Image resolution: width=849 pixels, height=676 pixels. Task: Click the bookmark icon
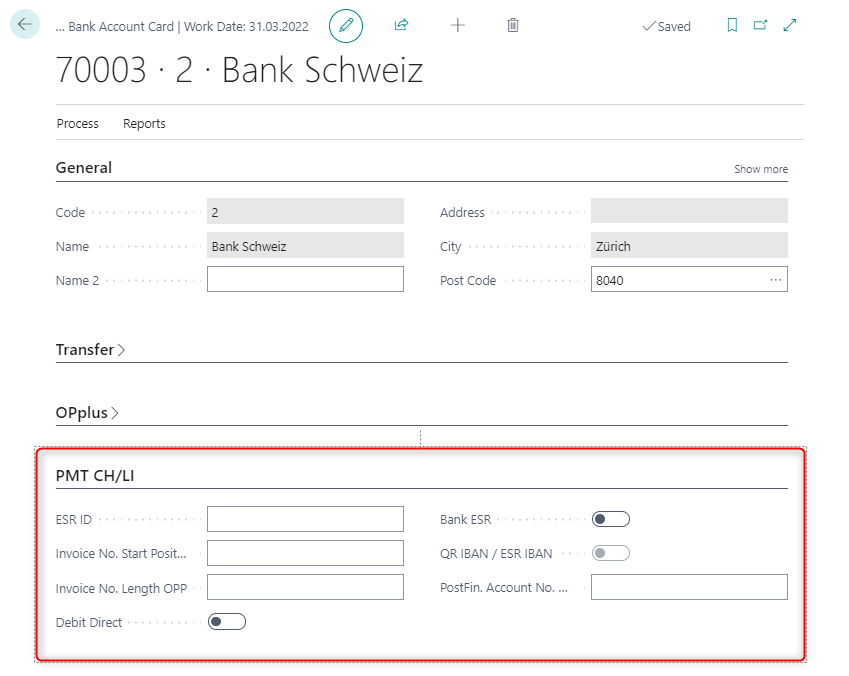click(x=732, y=26)
